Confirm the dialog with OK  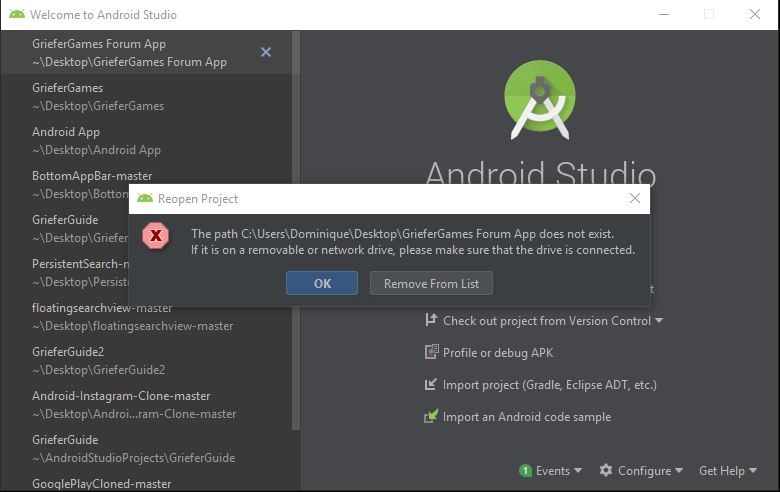[322, 283]
